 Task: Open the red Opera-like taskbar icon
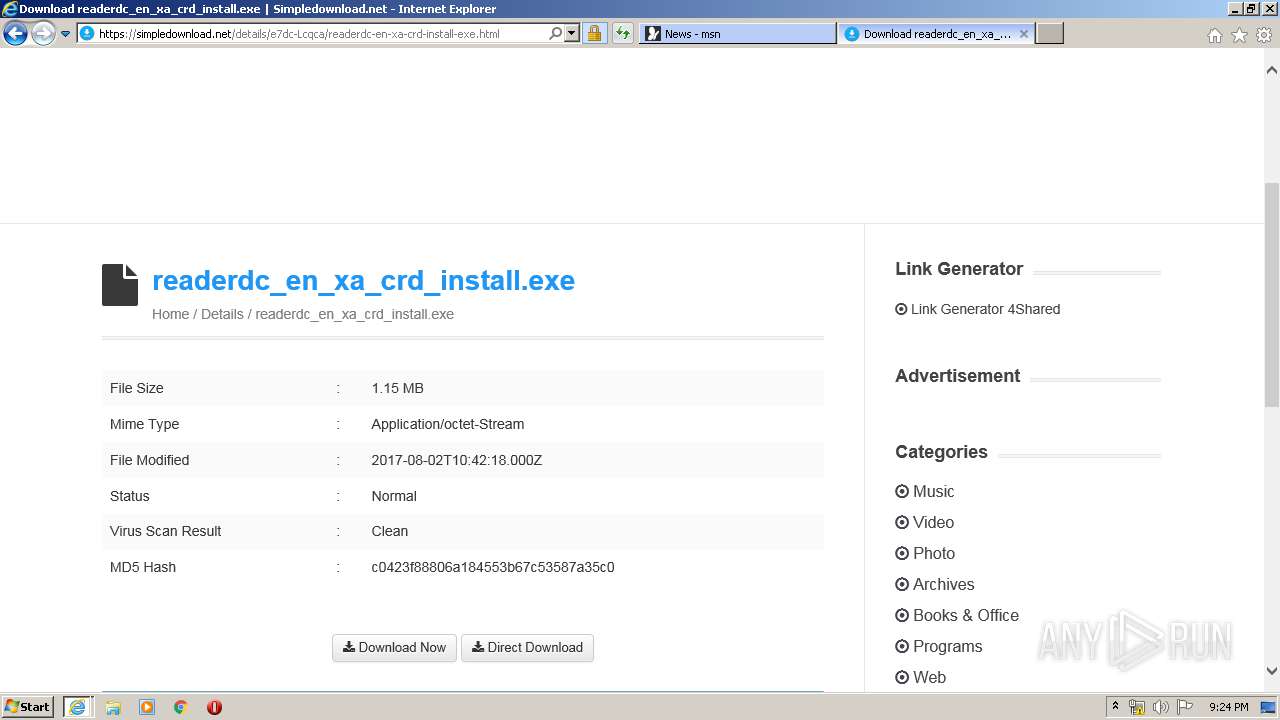[x=214, y=707]
